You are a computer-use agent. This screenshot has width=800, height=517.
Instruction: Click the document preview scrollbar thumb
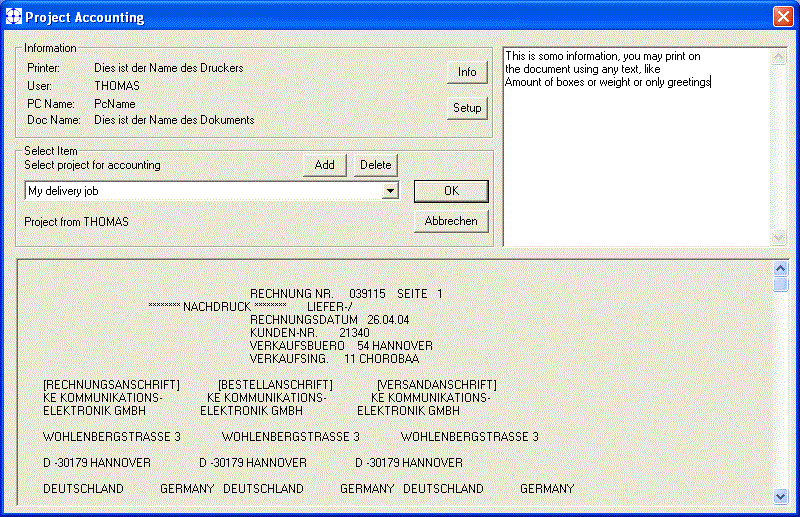pyautogui.click(x=781, y=285)
